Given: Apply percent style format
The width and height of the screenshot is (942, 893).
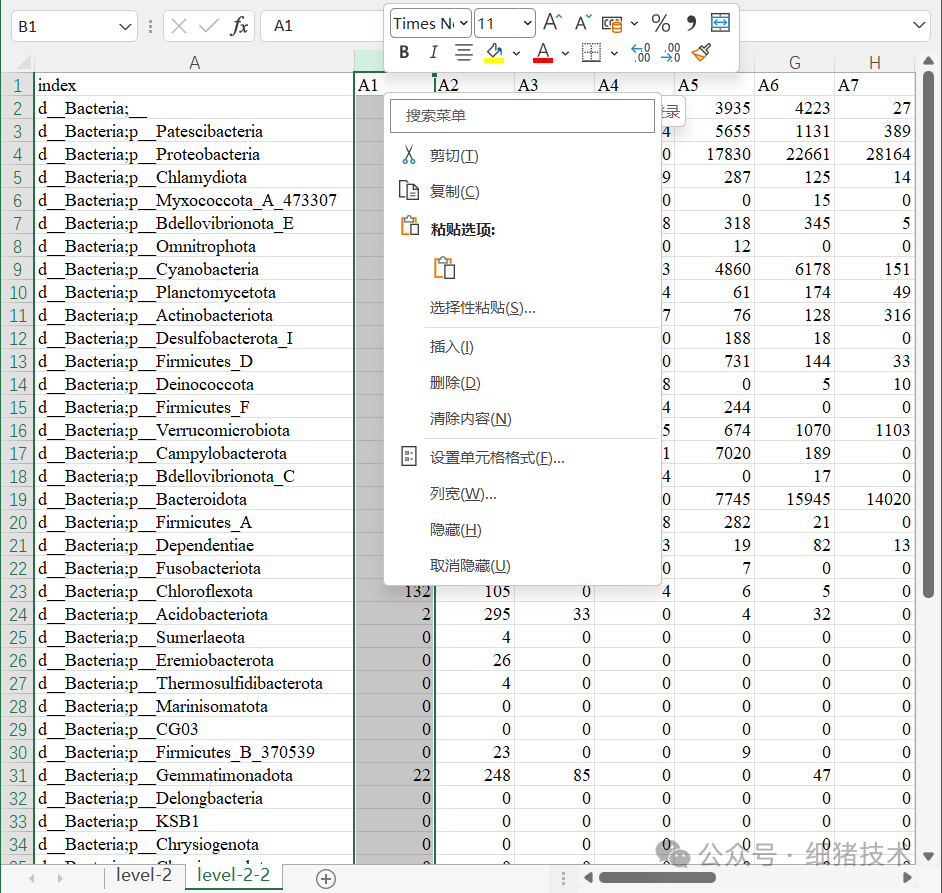Looking at the screenshot, I should (661, 23).
